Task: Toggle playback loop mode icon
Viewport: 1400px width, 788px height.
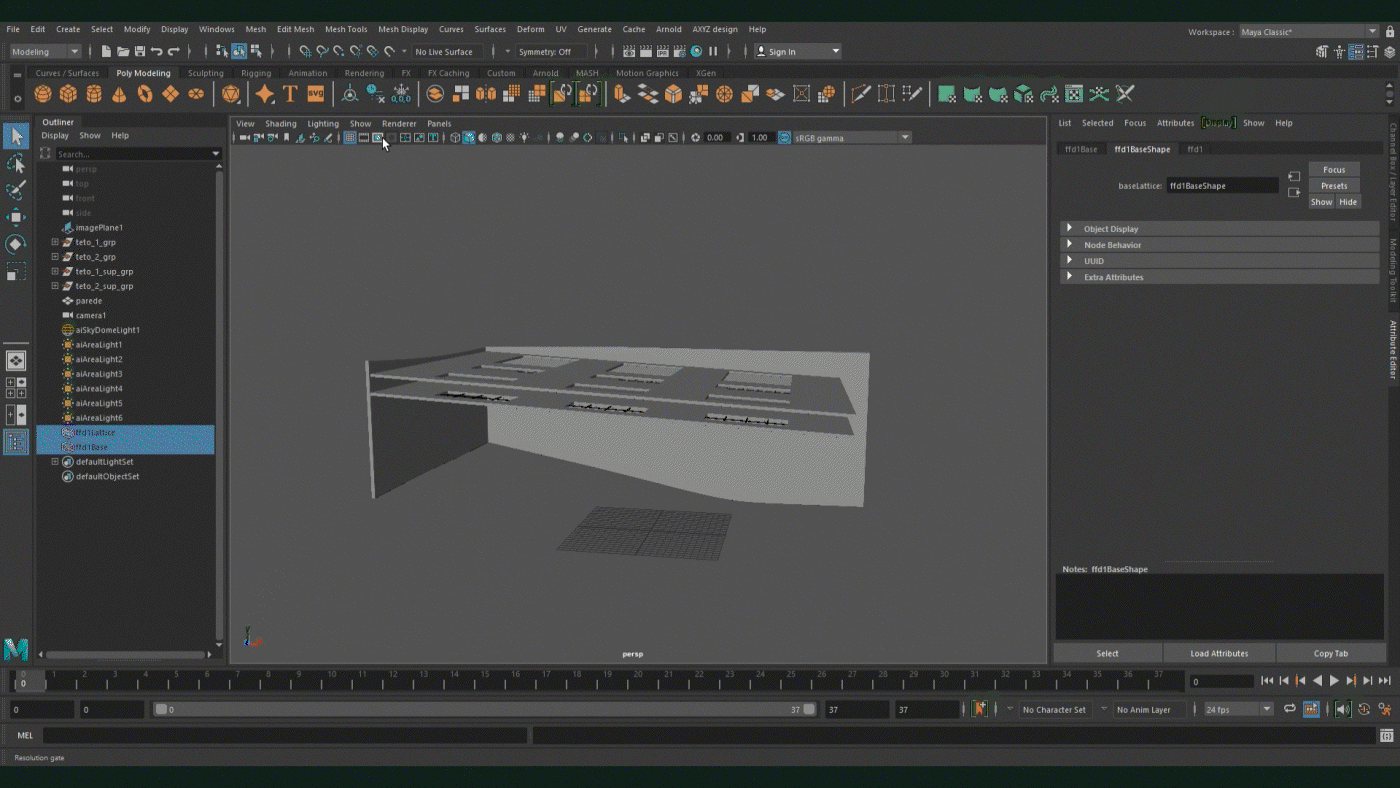Action: pos(1290,709)
